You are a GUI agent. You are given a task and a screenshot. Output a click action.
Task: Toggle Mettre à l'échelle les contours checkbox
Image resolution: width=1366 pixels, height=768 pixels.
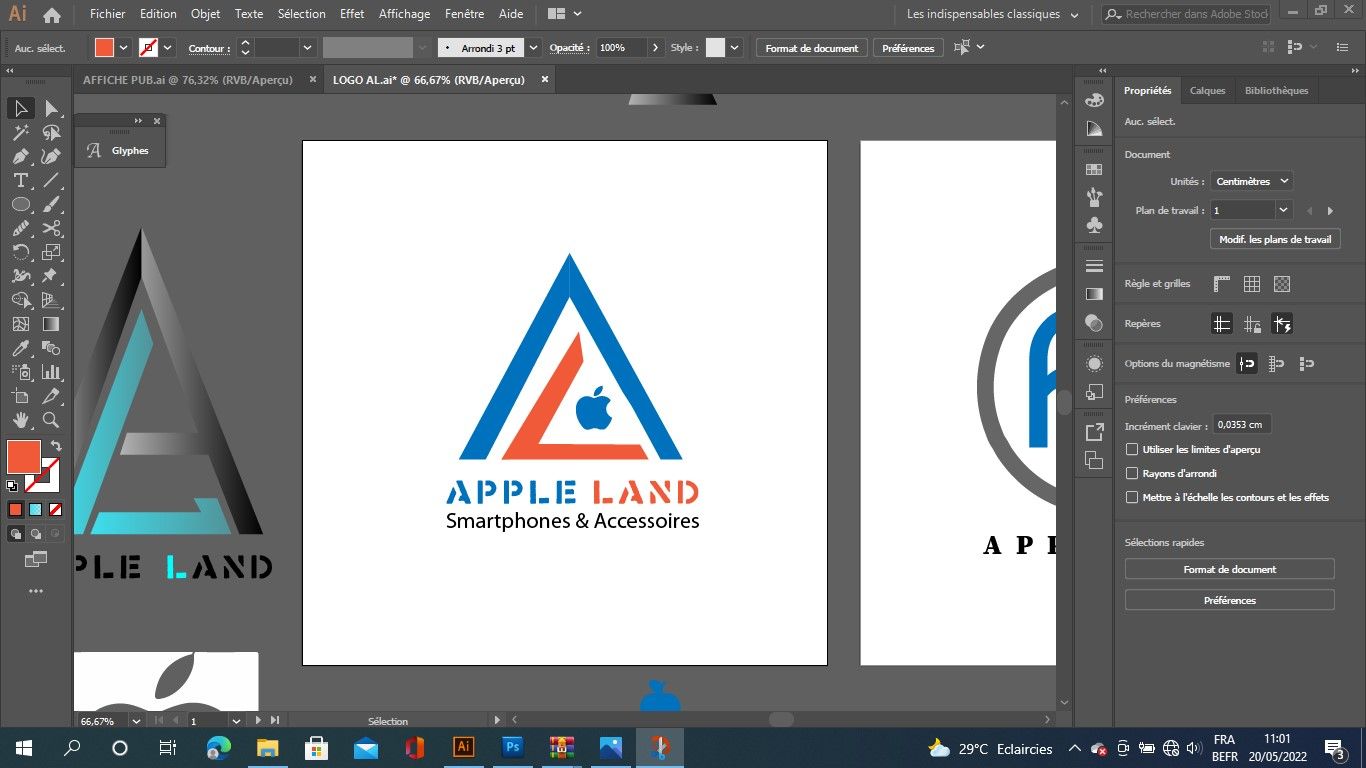click(1132, 498)
